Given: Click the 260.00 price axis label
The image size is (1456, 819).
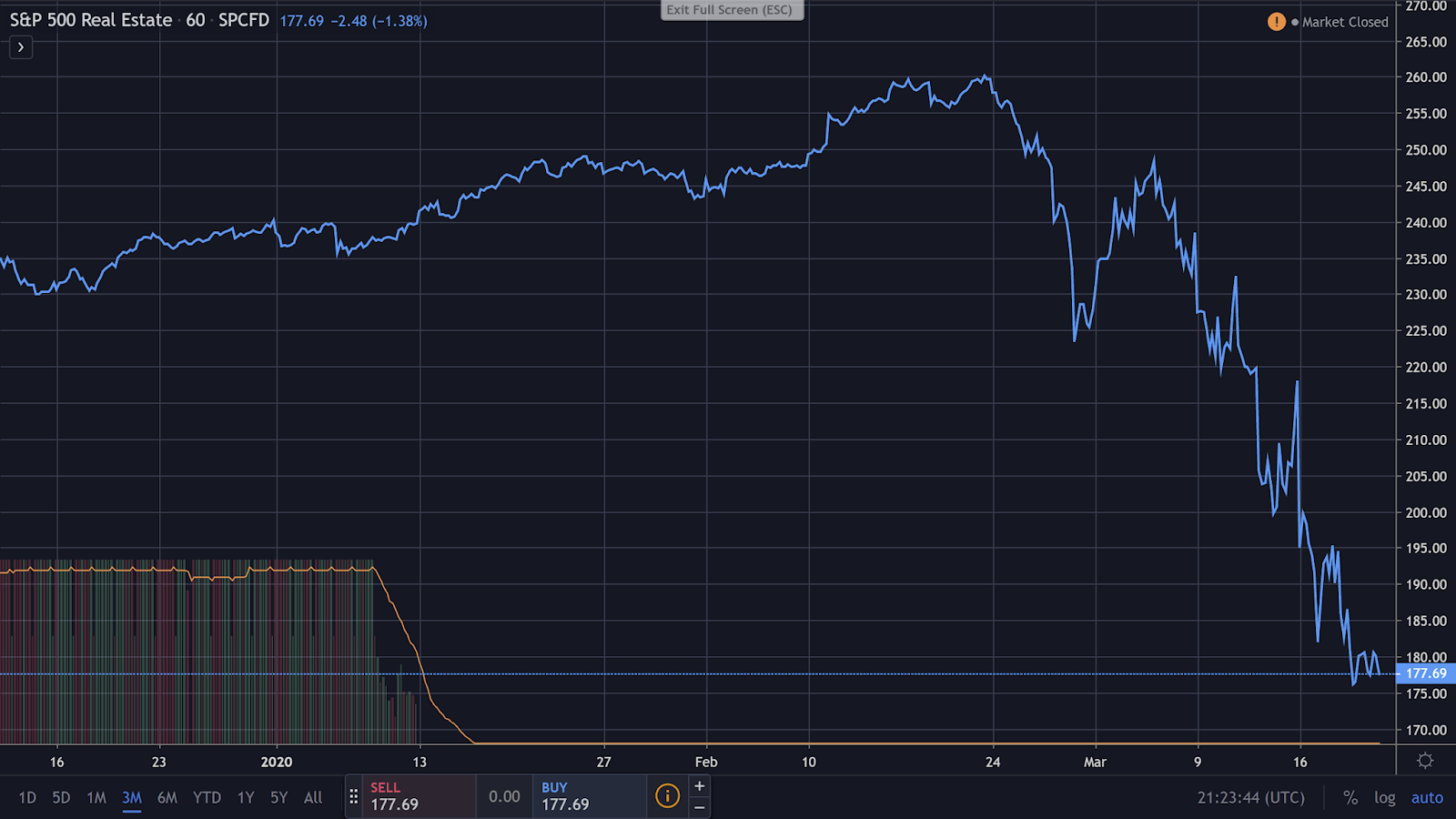Looking at the screenshot, I should tap(1426, 77).
